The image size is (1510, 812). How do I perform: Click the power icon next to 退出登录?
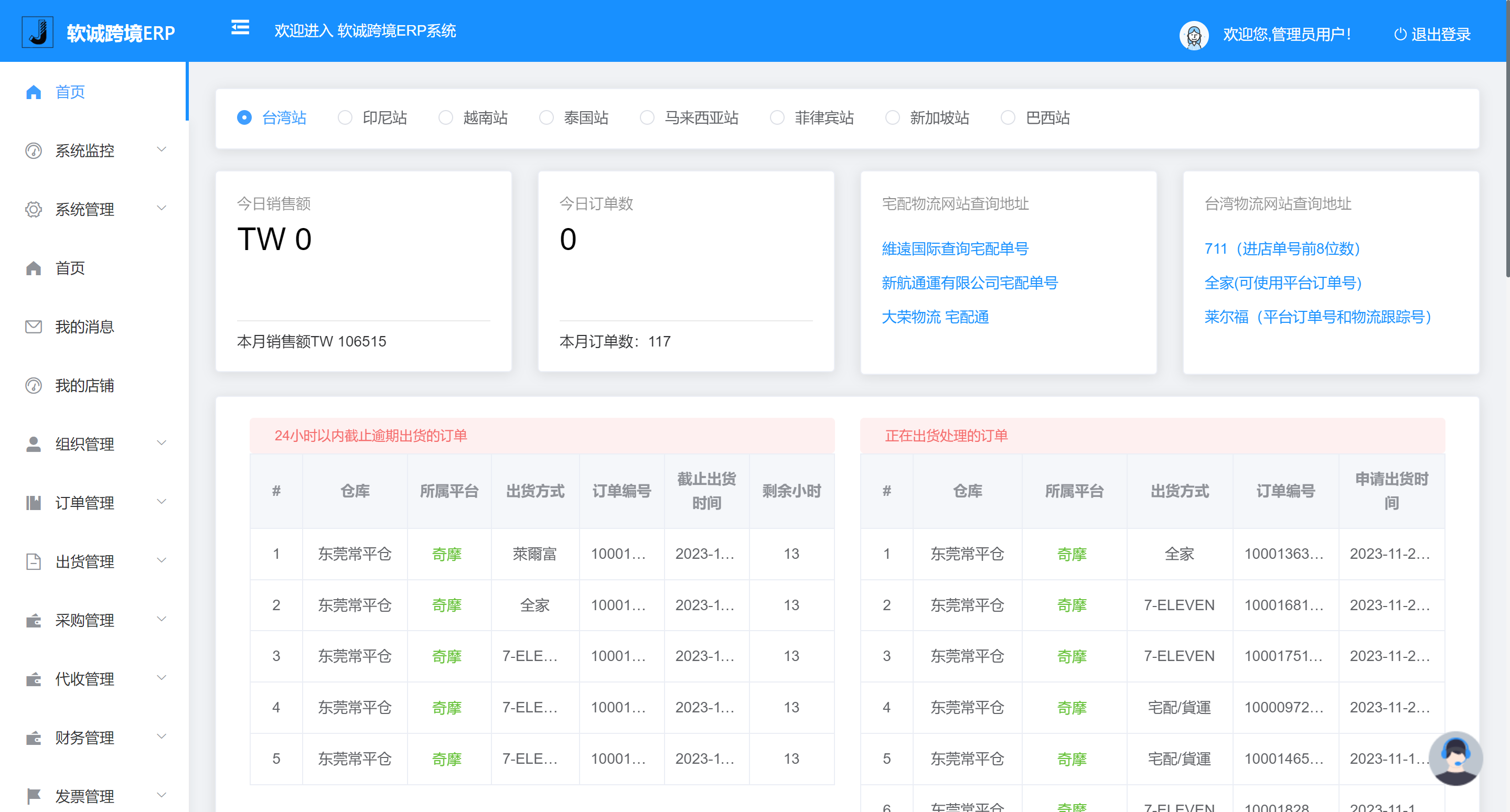pos(1400,35)
